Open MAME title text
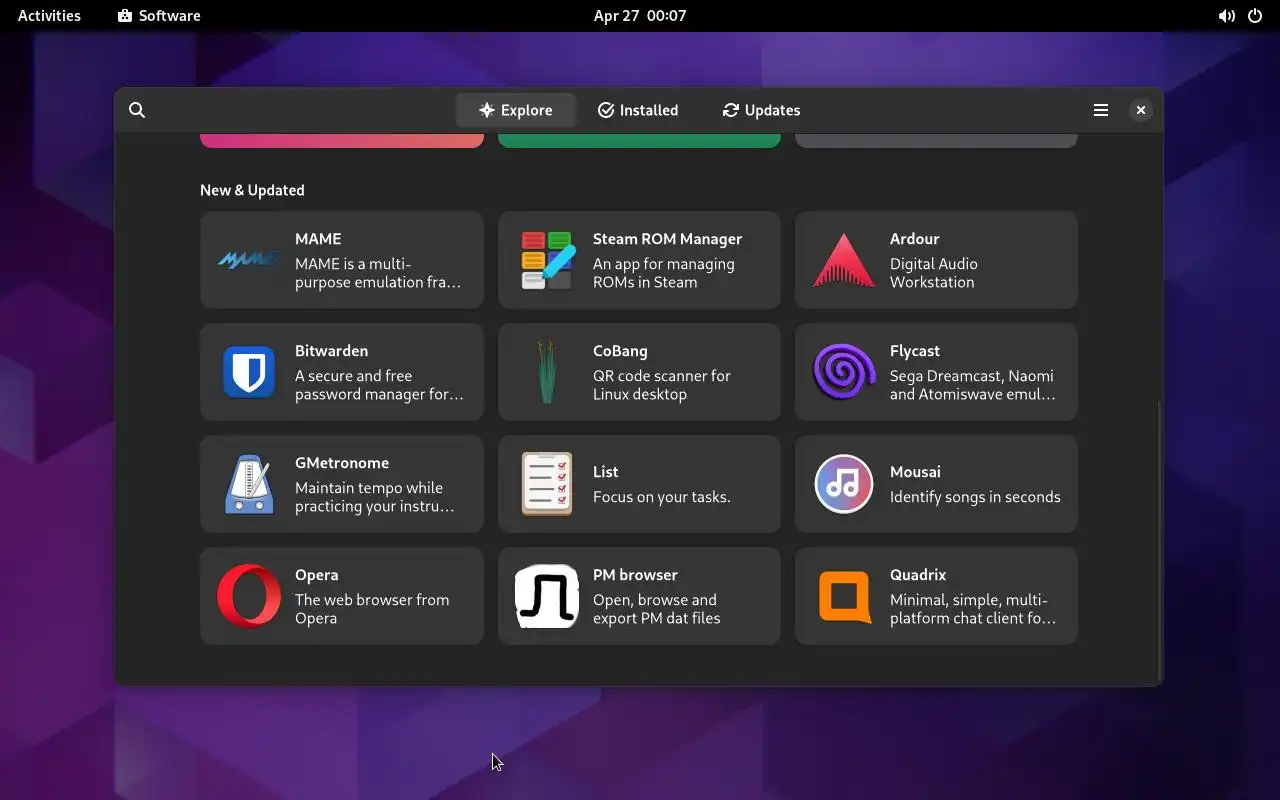This screenshot has height=800, width=1280. 318,239
